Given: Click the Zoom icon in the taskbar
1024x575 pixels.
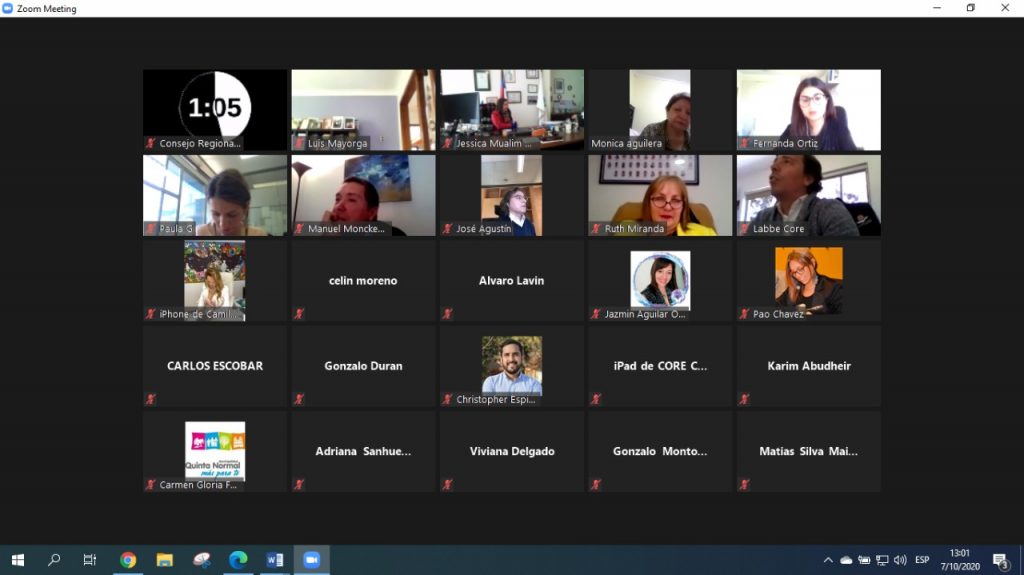Looking at the screenshot, I should pyautogui.click(x=311, y=560).
